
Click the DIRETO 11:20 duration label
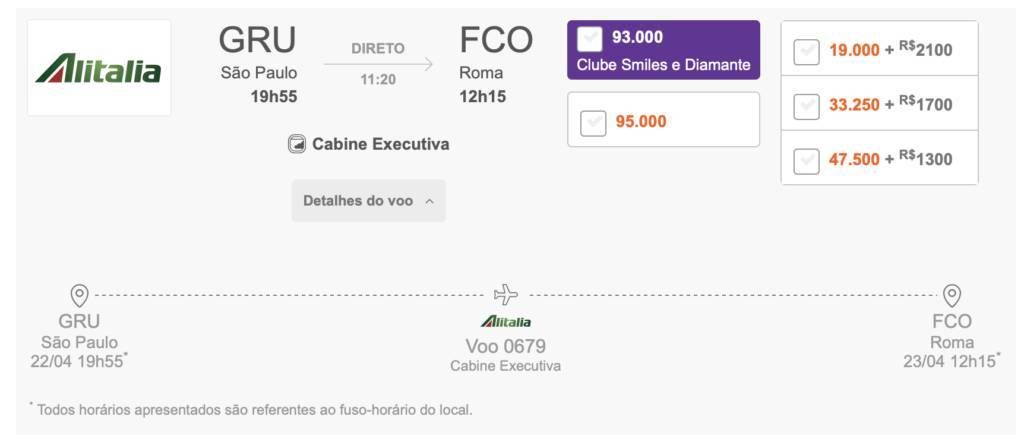point(378,64)
